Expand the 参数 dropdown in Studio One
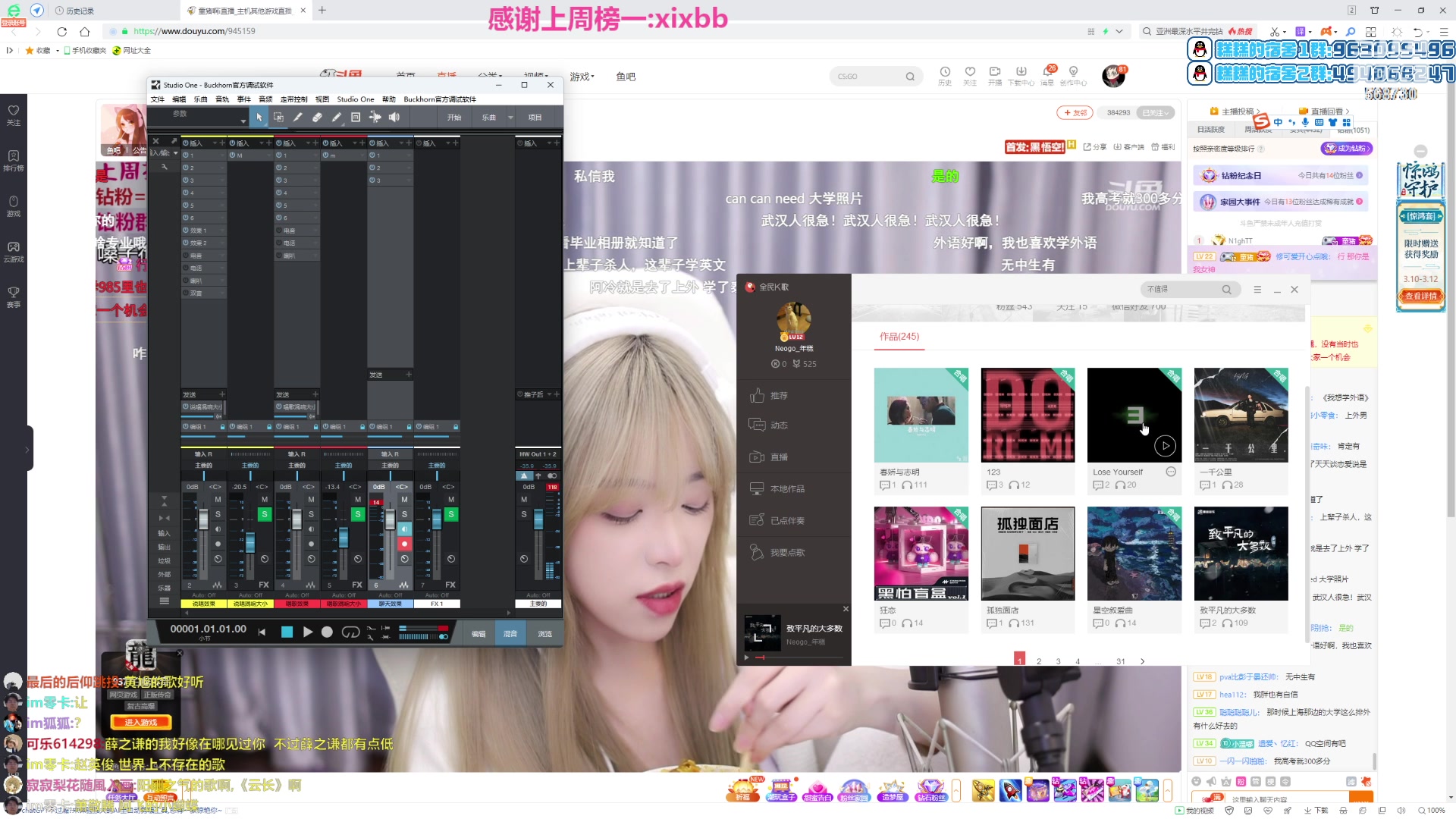This screenshot has width=1456, height=819. click(243, 121)
